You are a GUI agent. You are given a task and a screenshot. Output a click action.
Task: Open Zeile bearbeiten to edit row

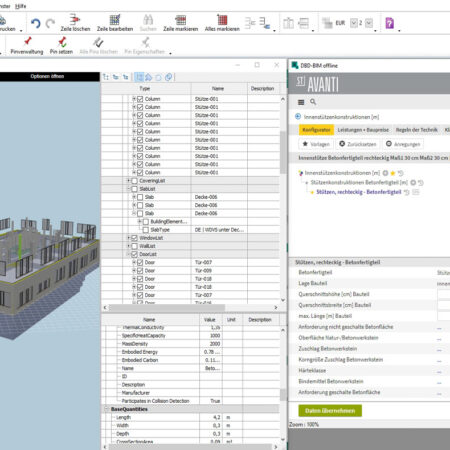pyautogui.click(x=115, y=23)
